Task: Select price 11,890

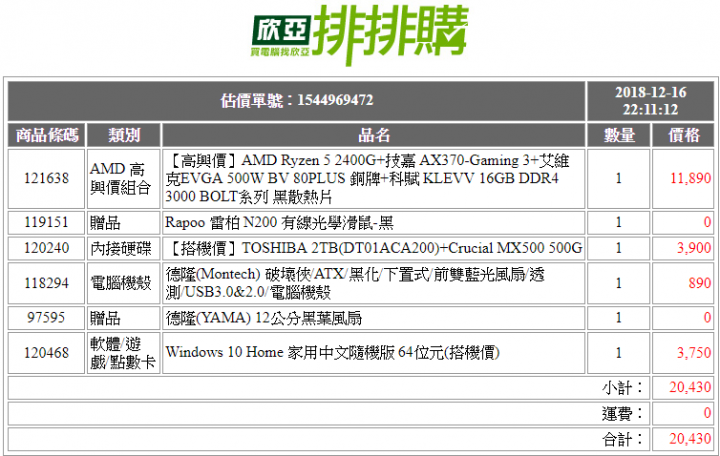Action: click(691, 178)
